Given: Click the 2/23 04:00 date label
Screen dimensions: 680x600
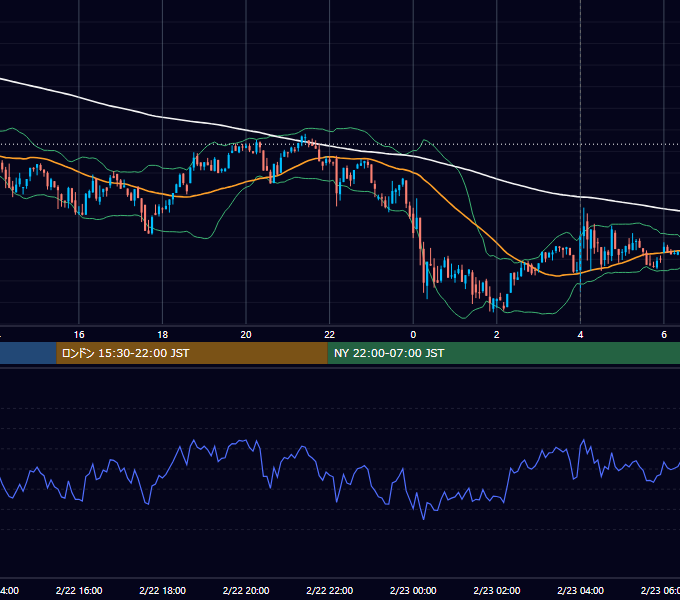Looking at the screenshot, I should pyautogui.click(x=580, y=590).
